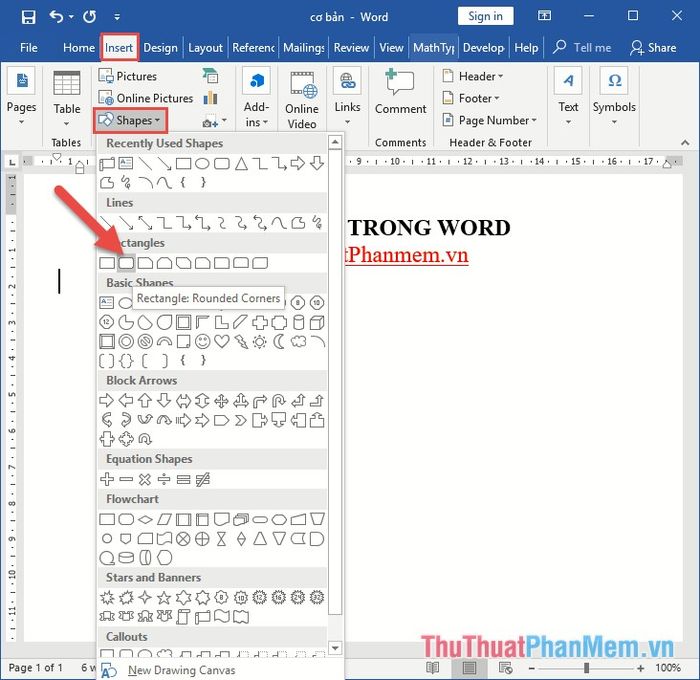
Task: Click the Tell me search box
Action: tap(582, 47)
